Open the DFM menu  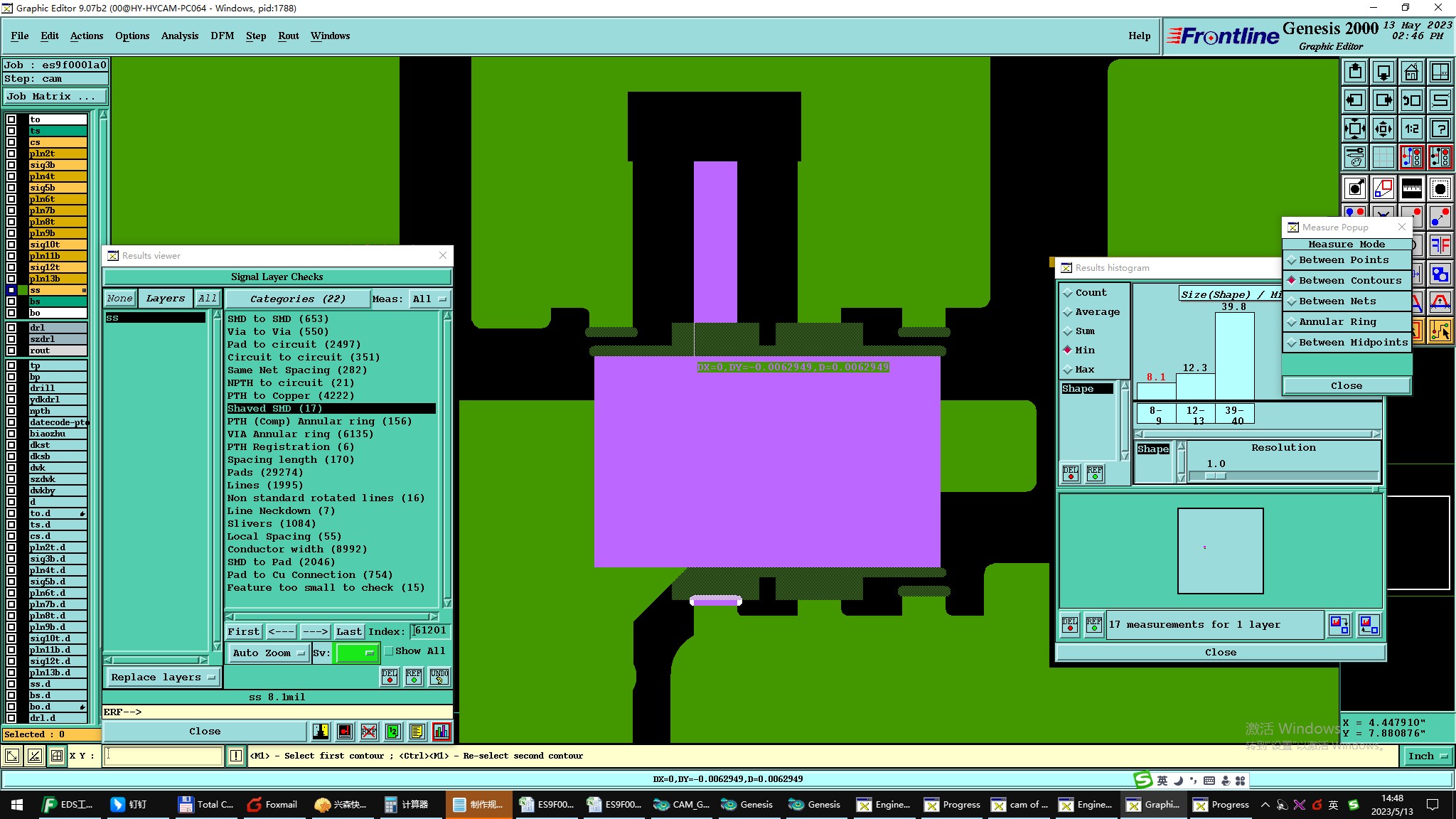(x=222, y=36)
